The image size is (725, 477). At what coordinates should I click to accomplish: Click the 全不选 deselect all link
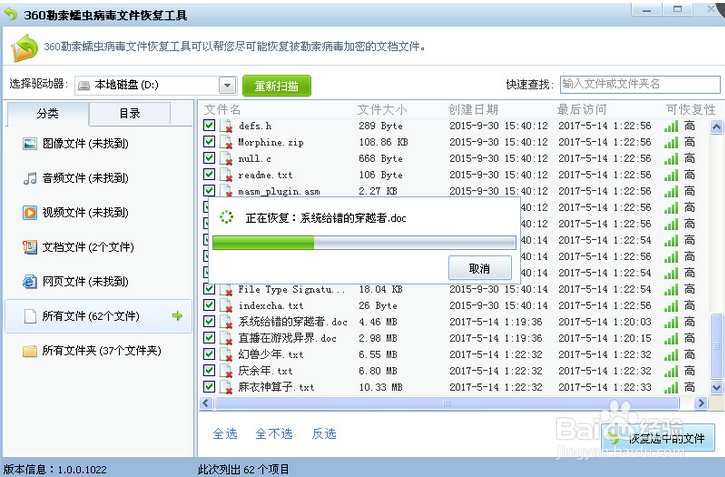tap(274, 434)
